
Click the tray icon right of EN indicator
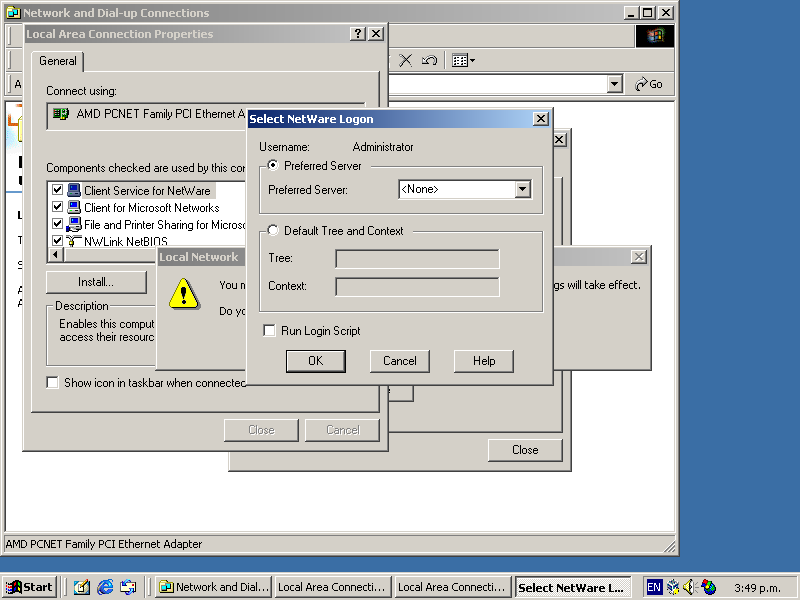click(x=673, y=587)
